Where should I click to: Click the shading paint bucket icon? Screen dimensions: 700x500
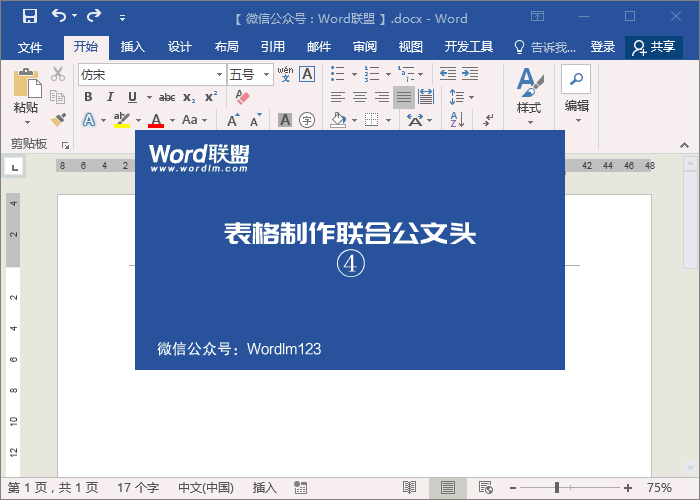point(338,120)
